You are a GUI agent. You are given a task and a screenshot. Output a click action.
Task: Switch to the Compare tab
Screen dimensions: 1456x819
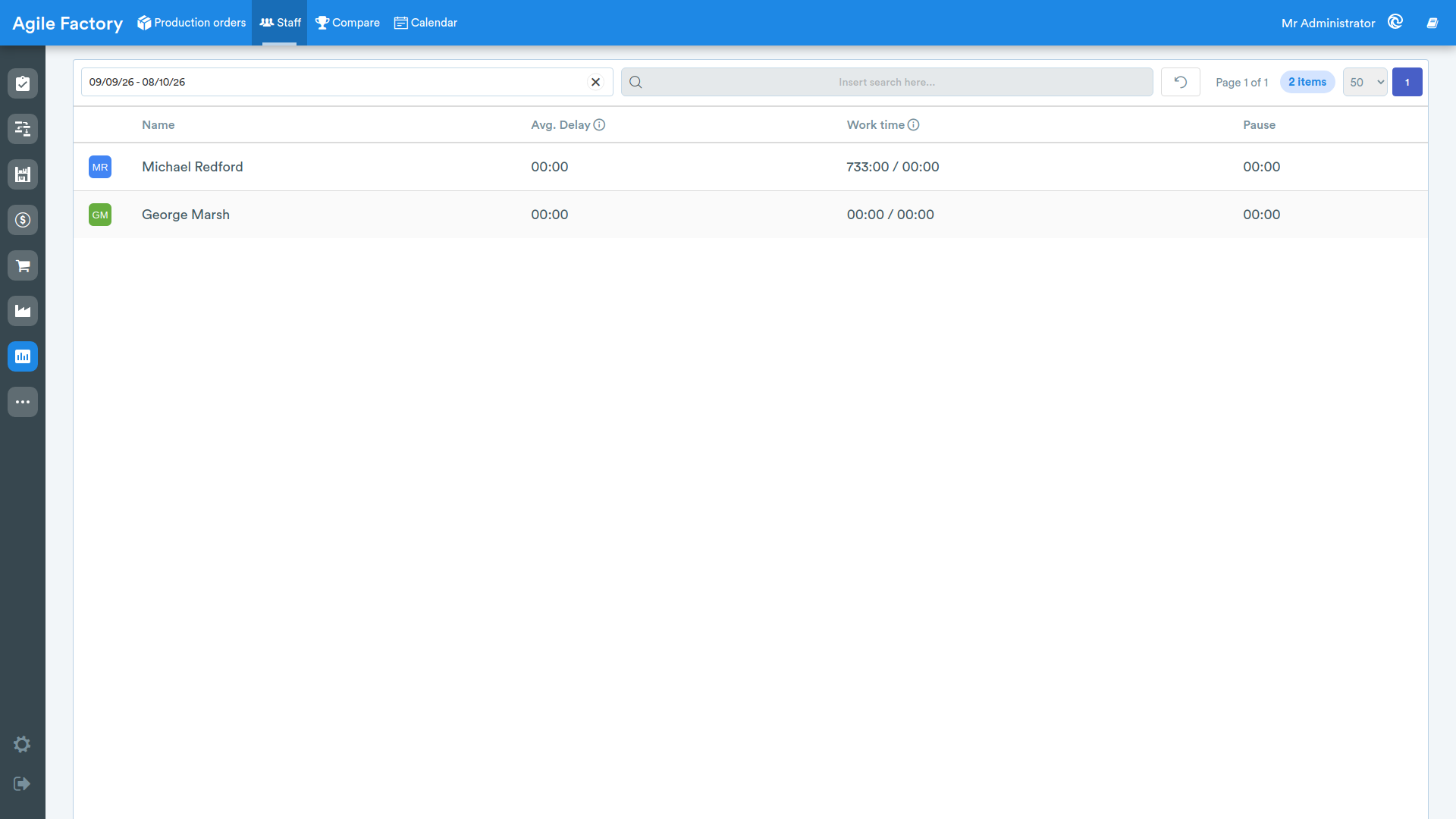tap(347, 23)
